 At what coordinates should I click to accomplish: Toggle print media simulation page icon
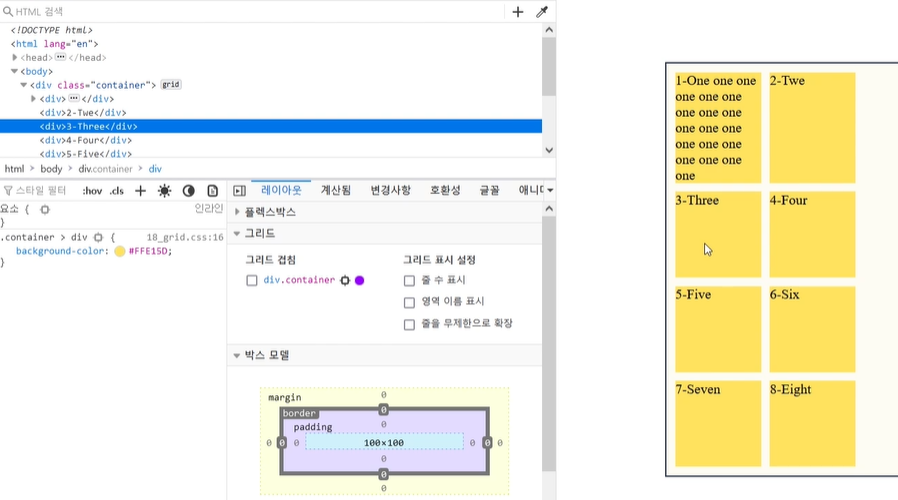pyautogui.click(x=212, y=191)
